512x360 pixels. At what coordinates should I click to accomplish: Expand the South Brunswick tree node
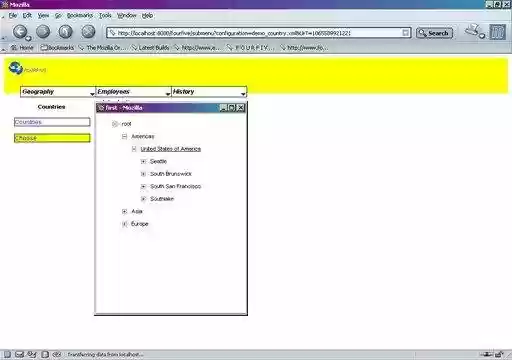click(x=143, y=174)
